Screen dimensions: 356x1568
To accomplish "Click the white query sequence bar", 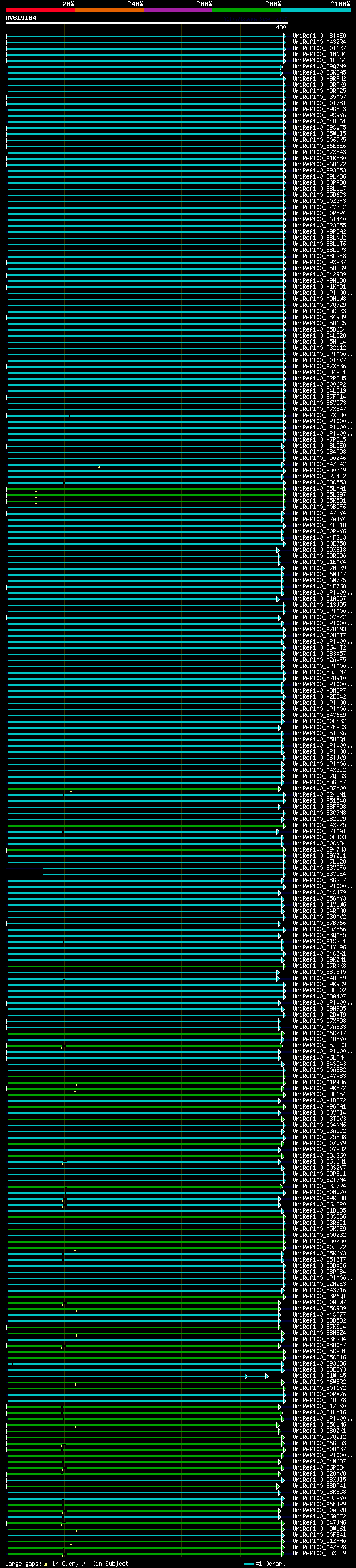I will click(x=147, y=23).
